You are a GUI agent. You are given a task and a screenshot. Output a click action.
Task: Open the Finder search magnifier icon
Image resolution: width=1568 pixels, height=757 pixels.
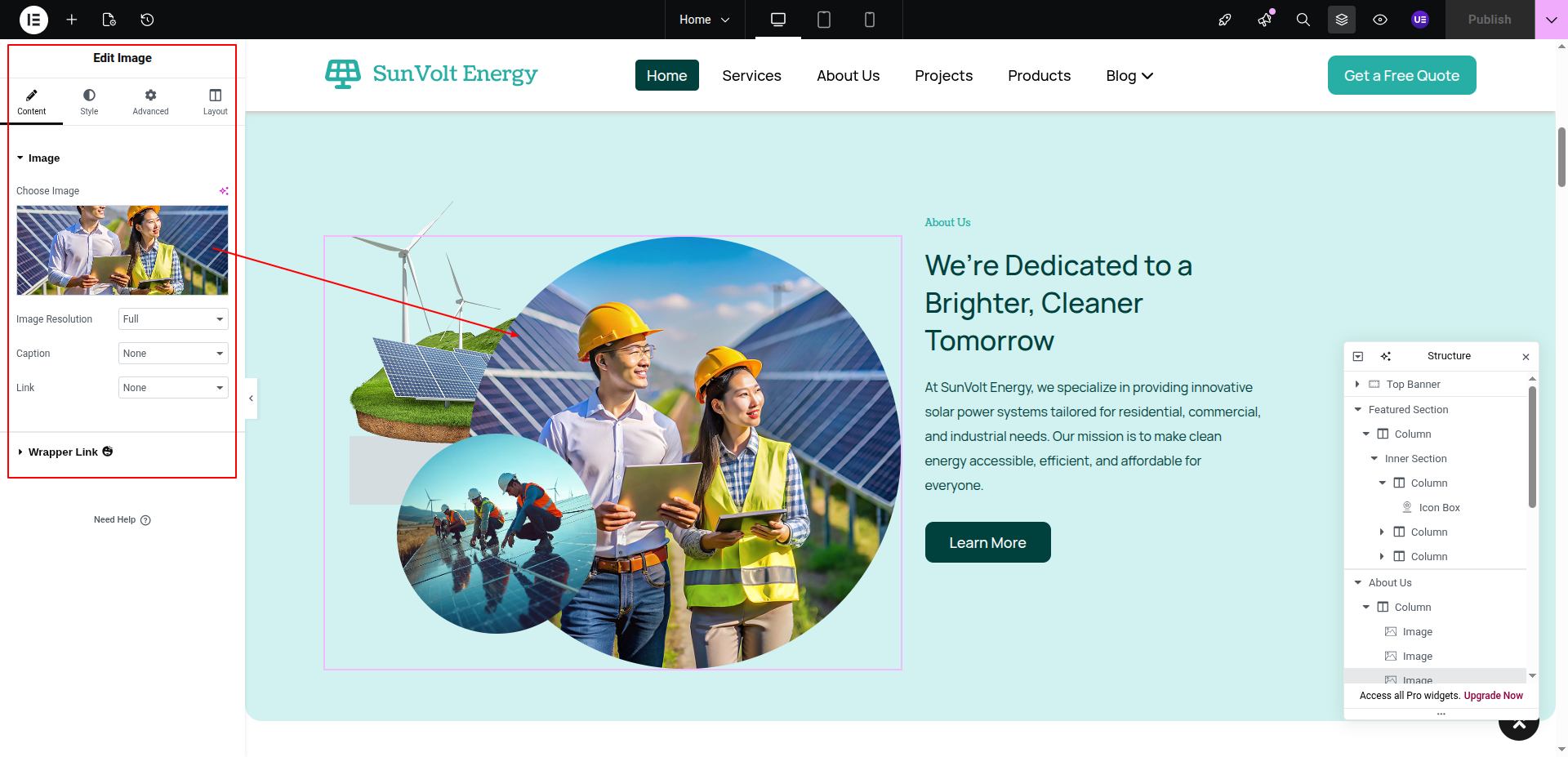1303,20
